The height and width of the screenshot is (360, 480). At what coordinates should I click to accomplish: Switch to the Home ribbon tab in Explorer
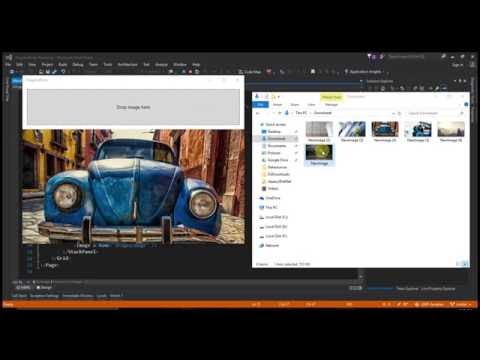278,104
